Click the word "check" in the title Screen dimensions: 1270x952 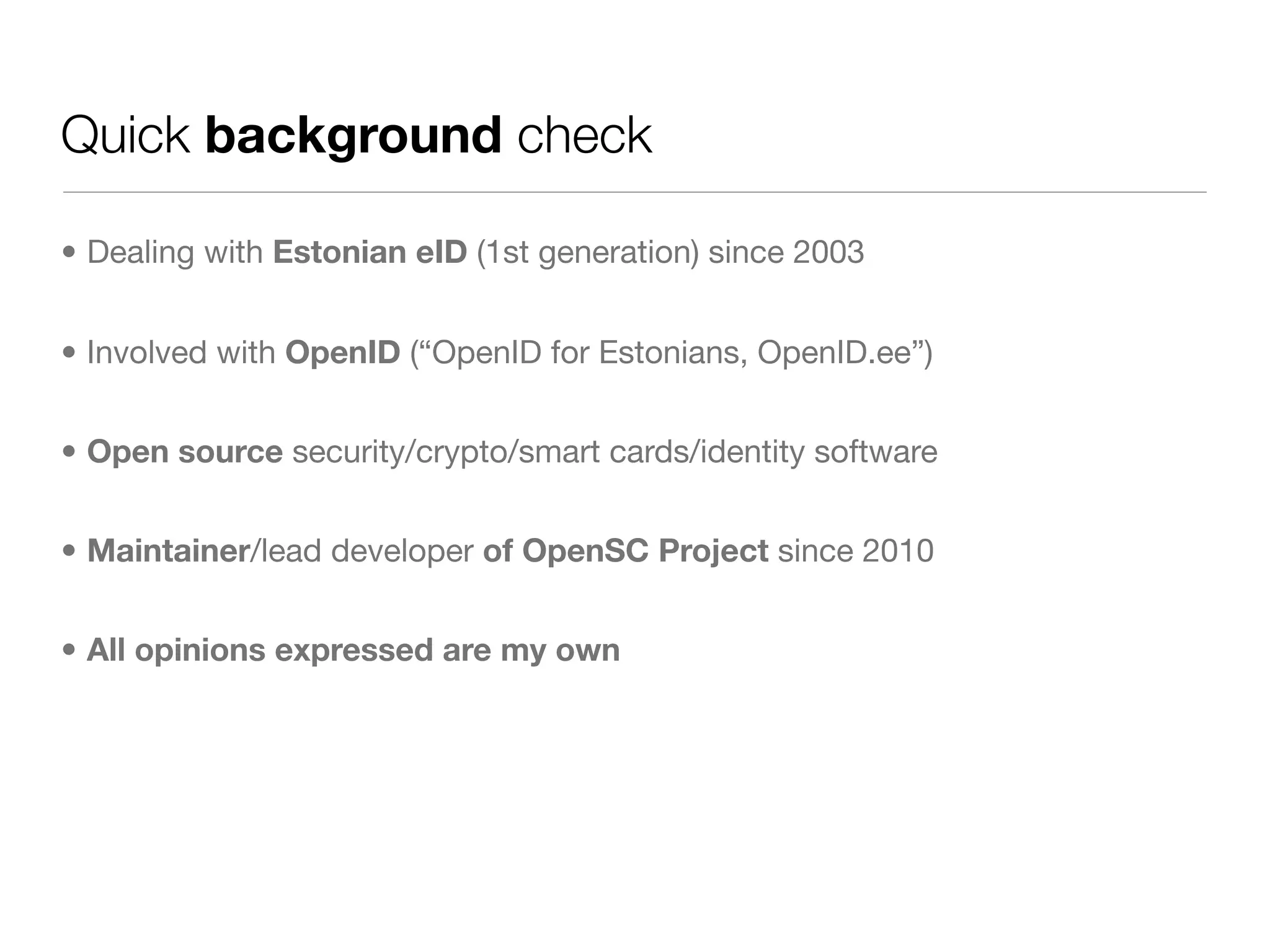tap(584, 135)
